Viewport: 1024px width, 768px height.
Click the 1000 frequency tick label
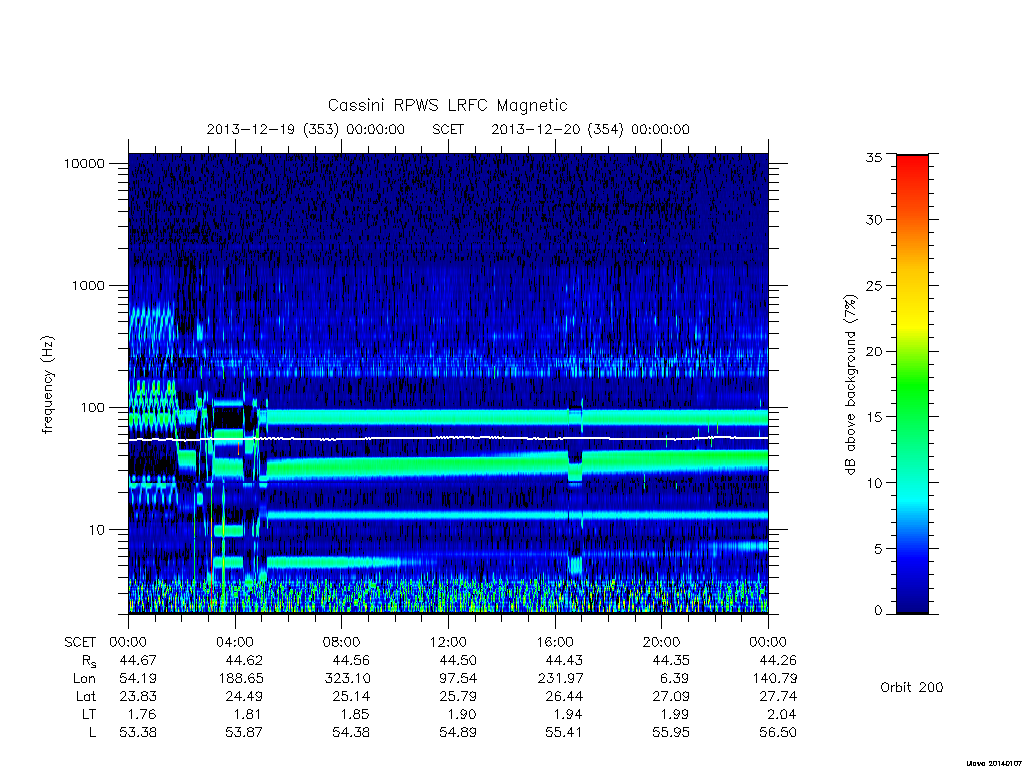(88, 285)
